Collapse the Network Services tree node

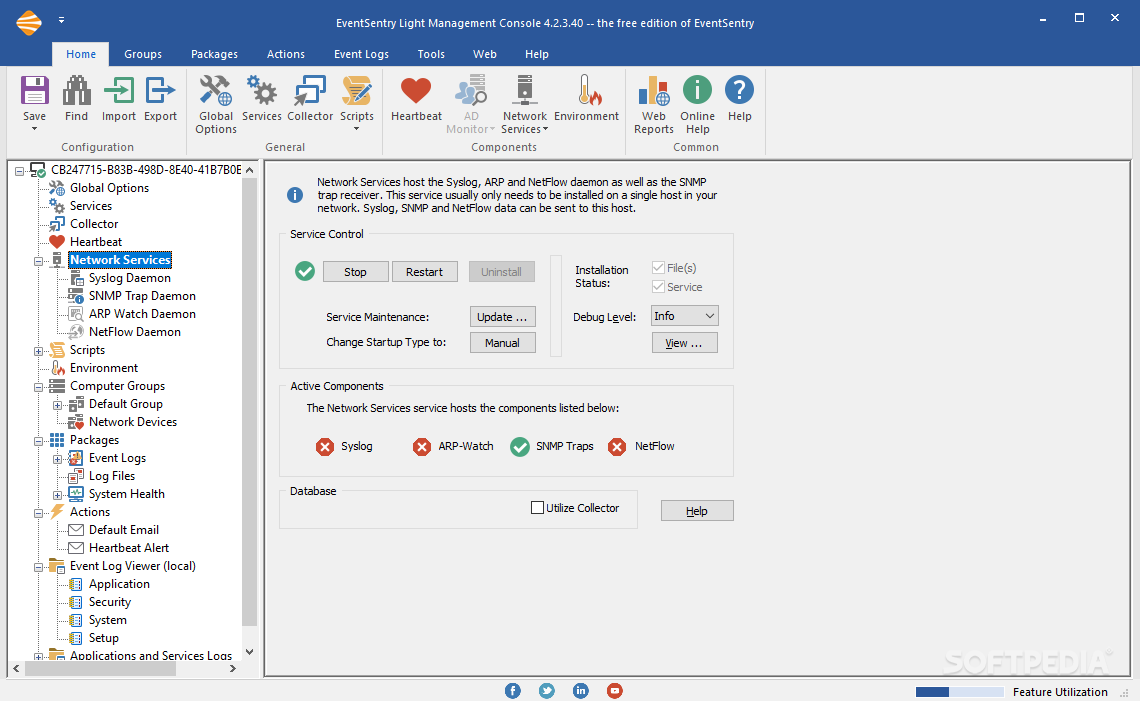[x=39, y=260]
